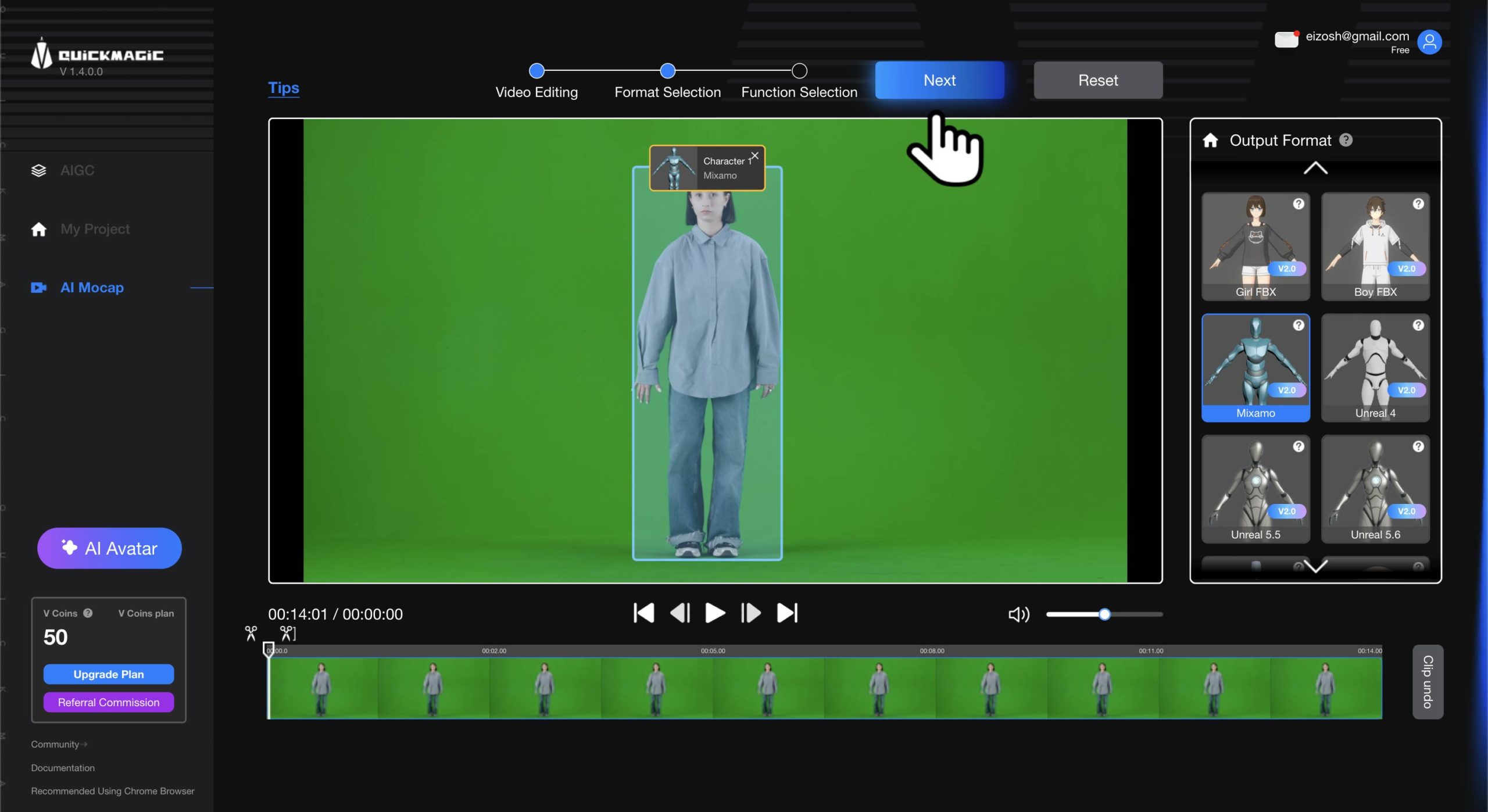
Task: Skip to the start of video
Action: coord(643,613)
